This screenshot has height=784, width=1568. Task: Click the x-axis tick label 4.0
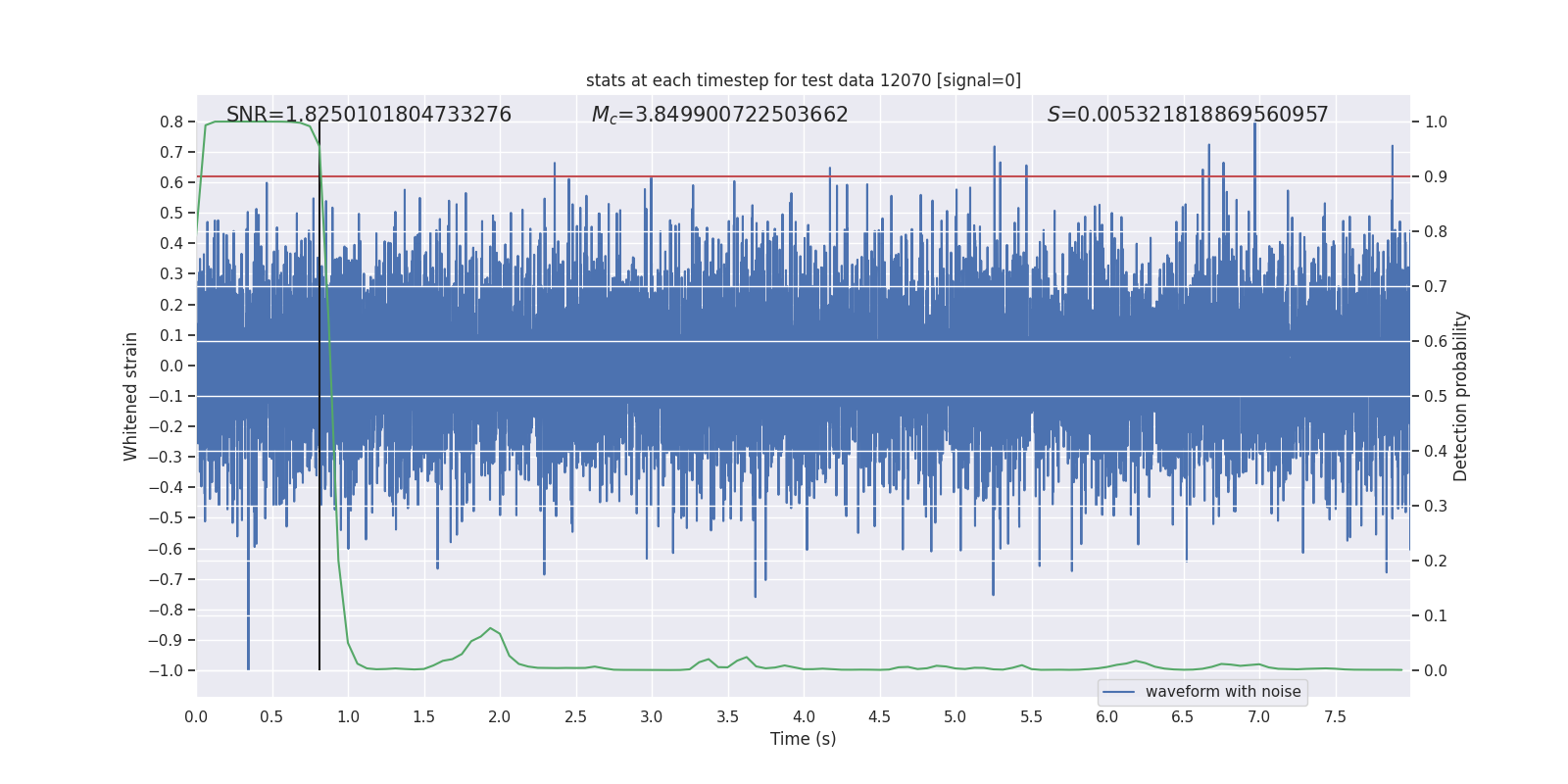(804, 716)
